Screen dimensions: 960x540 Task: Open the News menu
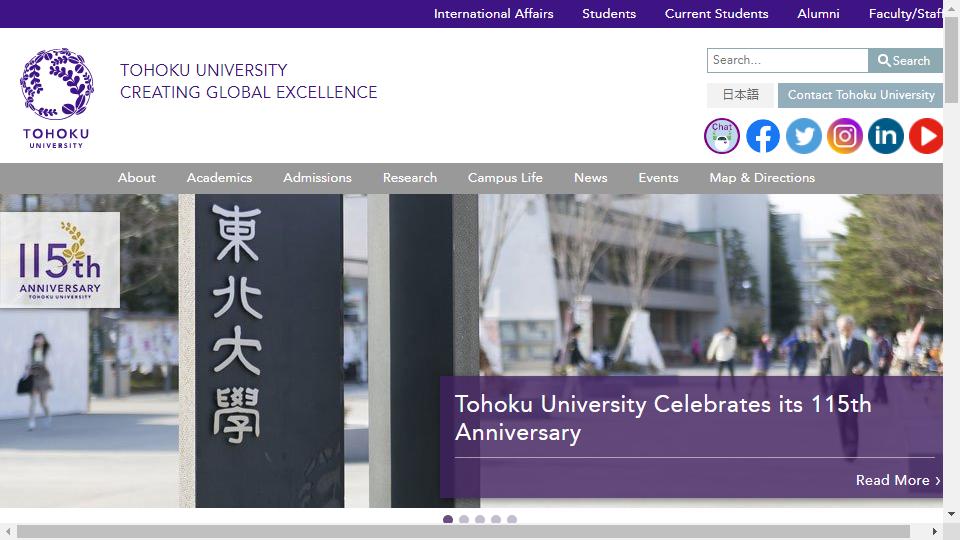pyautogui.click(x=590, y=178)
